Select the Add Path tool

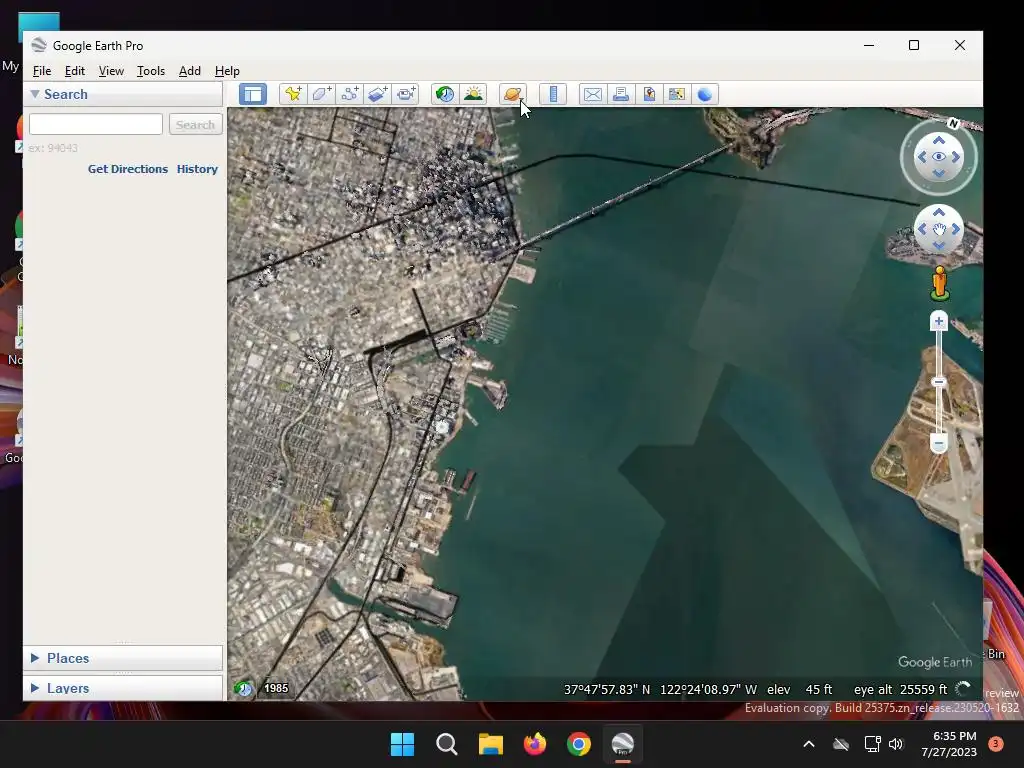(x=349, y=94)
